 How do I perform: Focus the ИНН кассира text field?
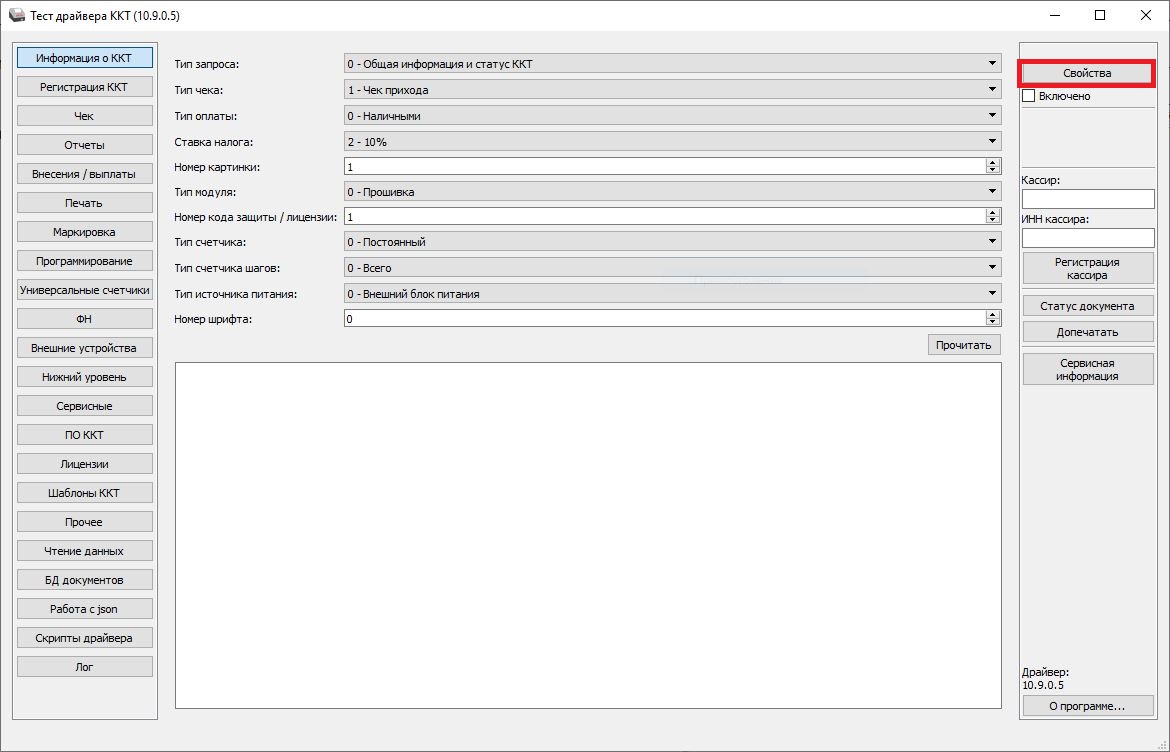pos(1087,238)
